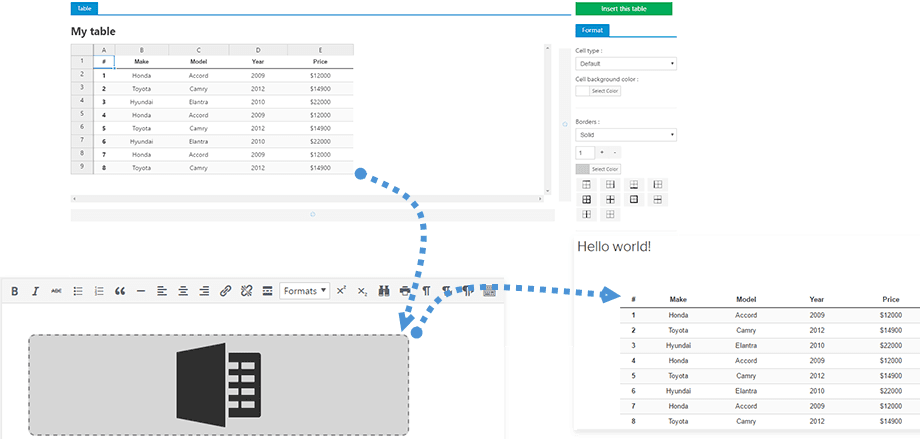This screenshot has width=920, height=439.
Task: Apply superscript formatting
Action: coord(341,291)
